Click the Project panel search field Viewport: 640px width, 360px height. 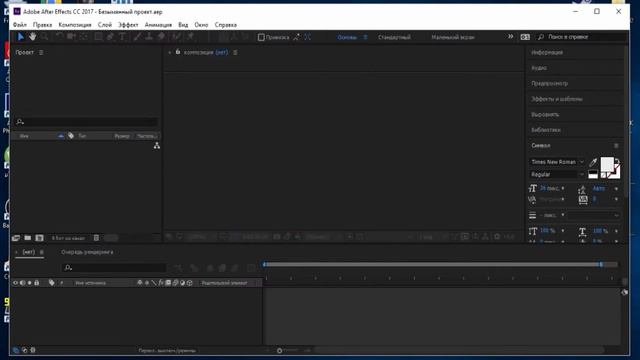click(x=87, y=122)
